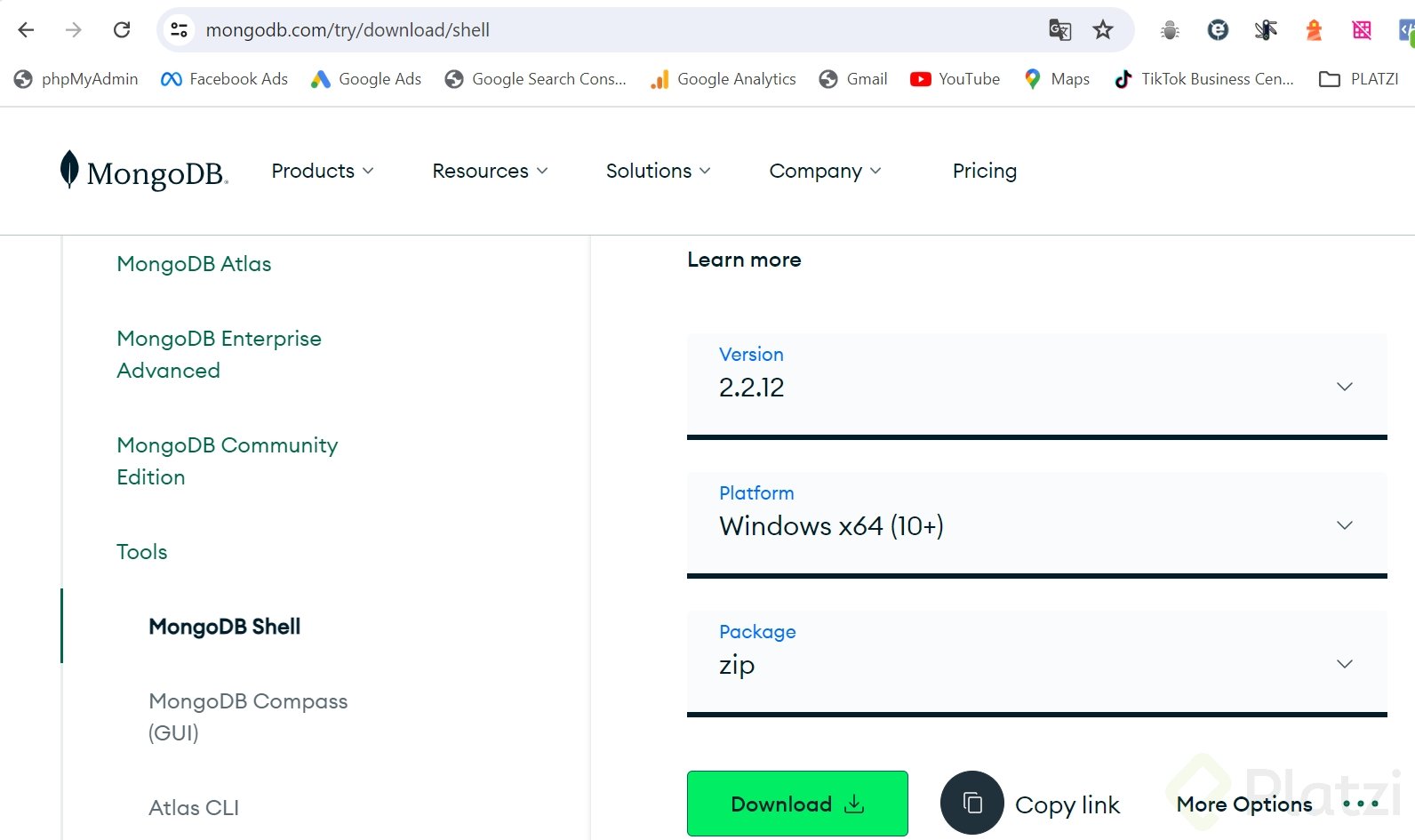This screenshot has width=1415, height=840.
Task: Open the PLATZI bookmarks folder
Action: point(1359,79)
